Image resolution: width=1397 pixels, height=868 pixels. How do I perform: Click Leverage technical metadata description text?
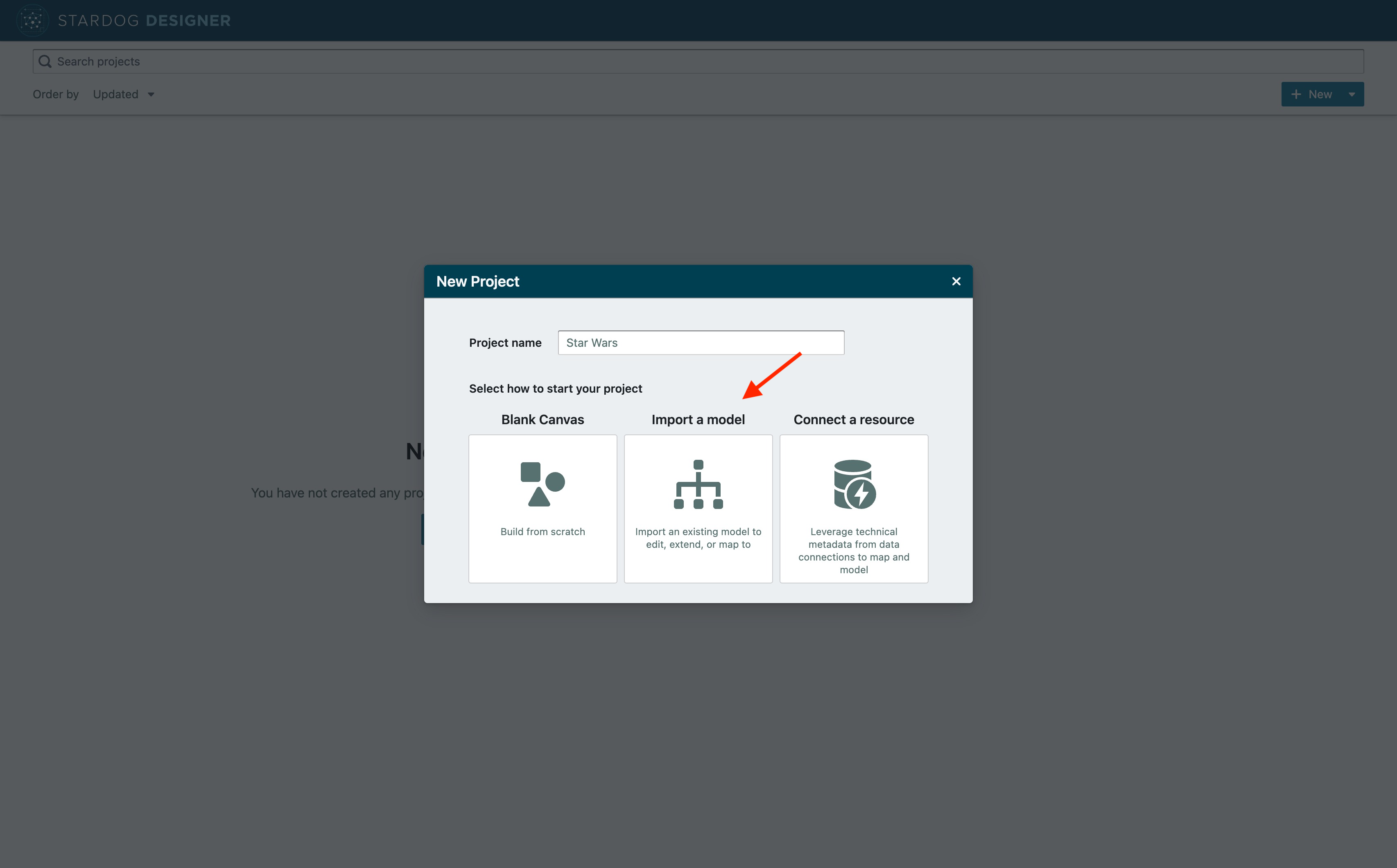(853, 551)
